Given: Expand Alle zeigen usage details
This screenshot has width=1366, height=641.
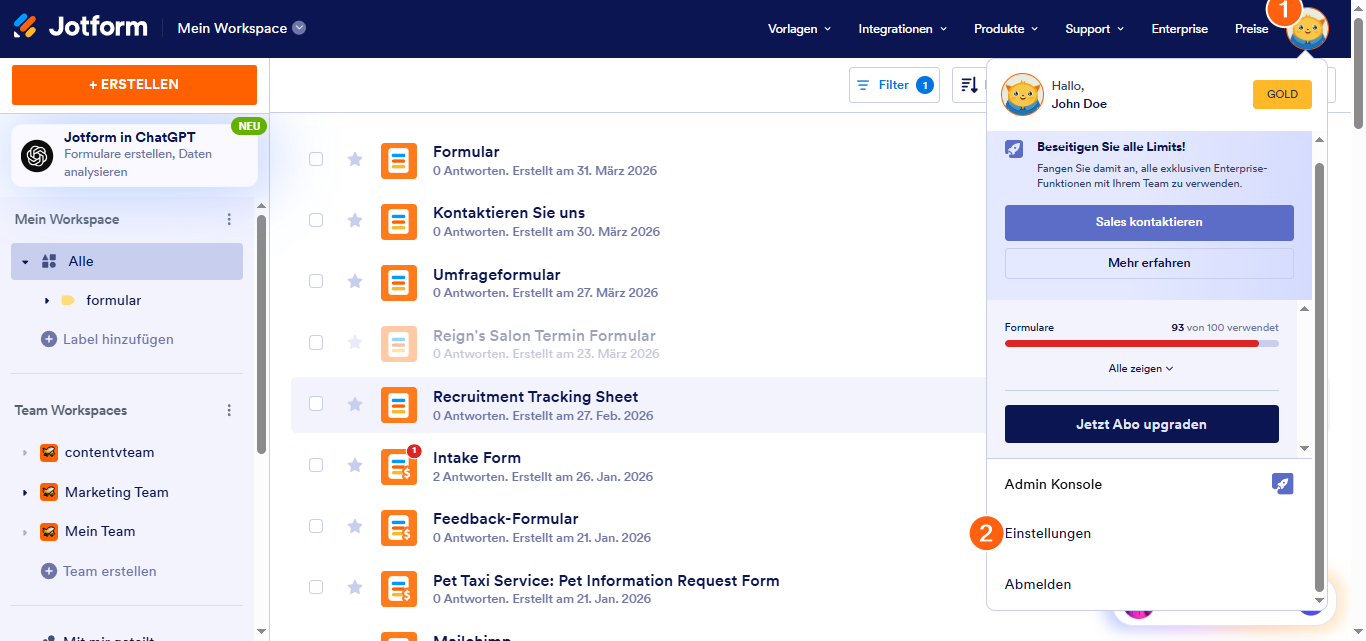Looking at the screenshot, I should (1141, 368).
